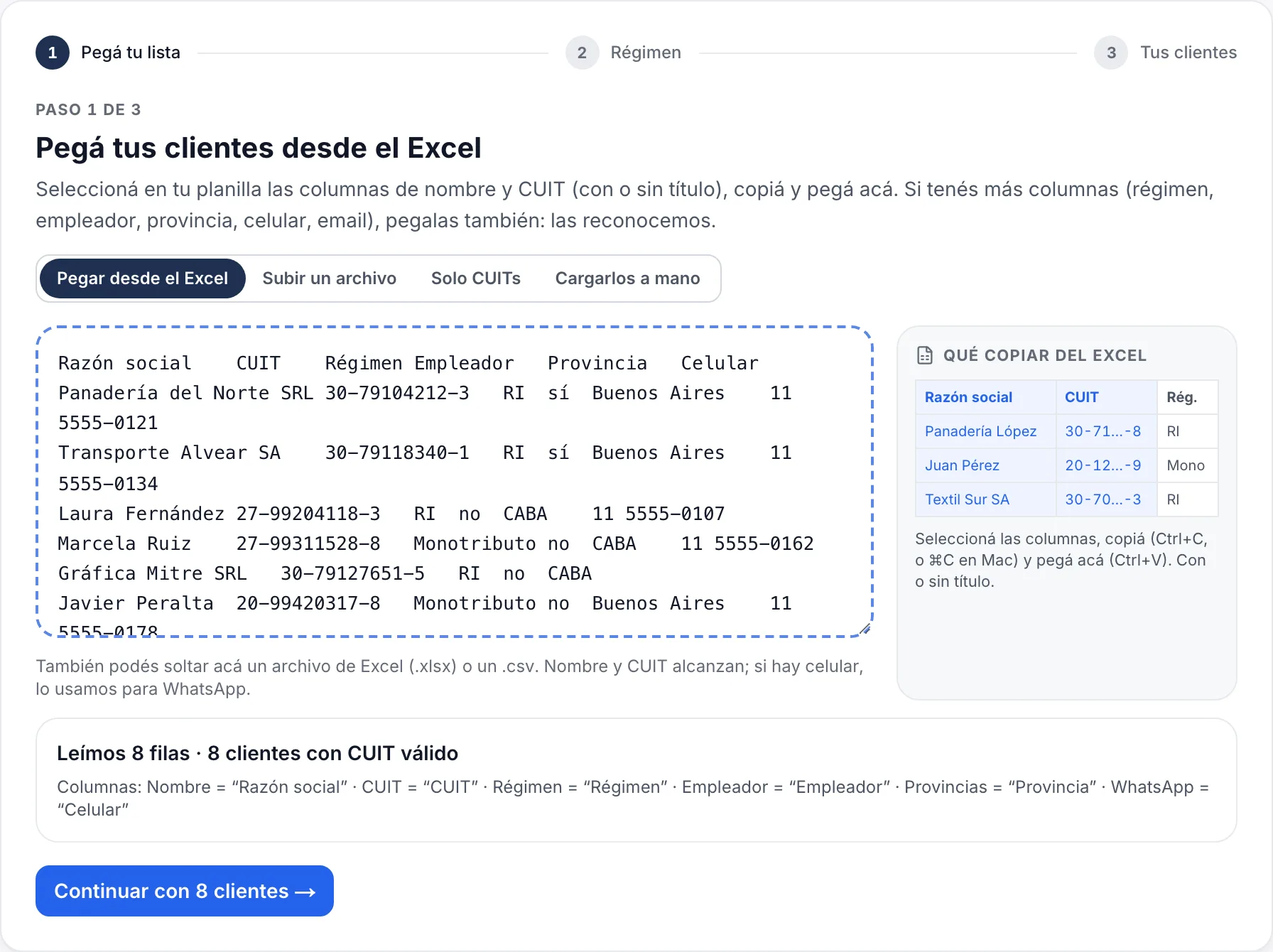The image size is (1273, 952).
Task: Click the 20-12...-9 CUIT example cell
Action: click(x=1106, y=465)
